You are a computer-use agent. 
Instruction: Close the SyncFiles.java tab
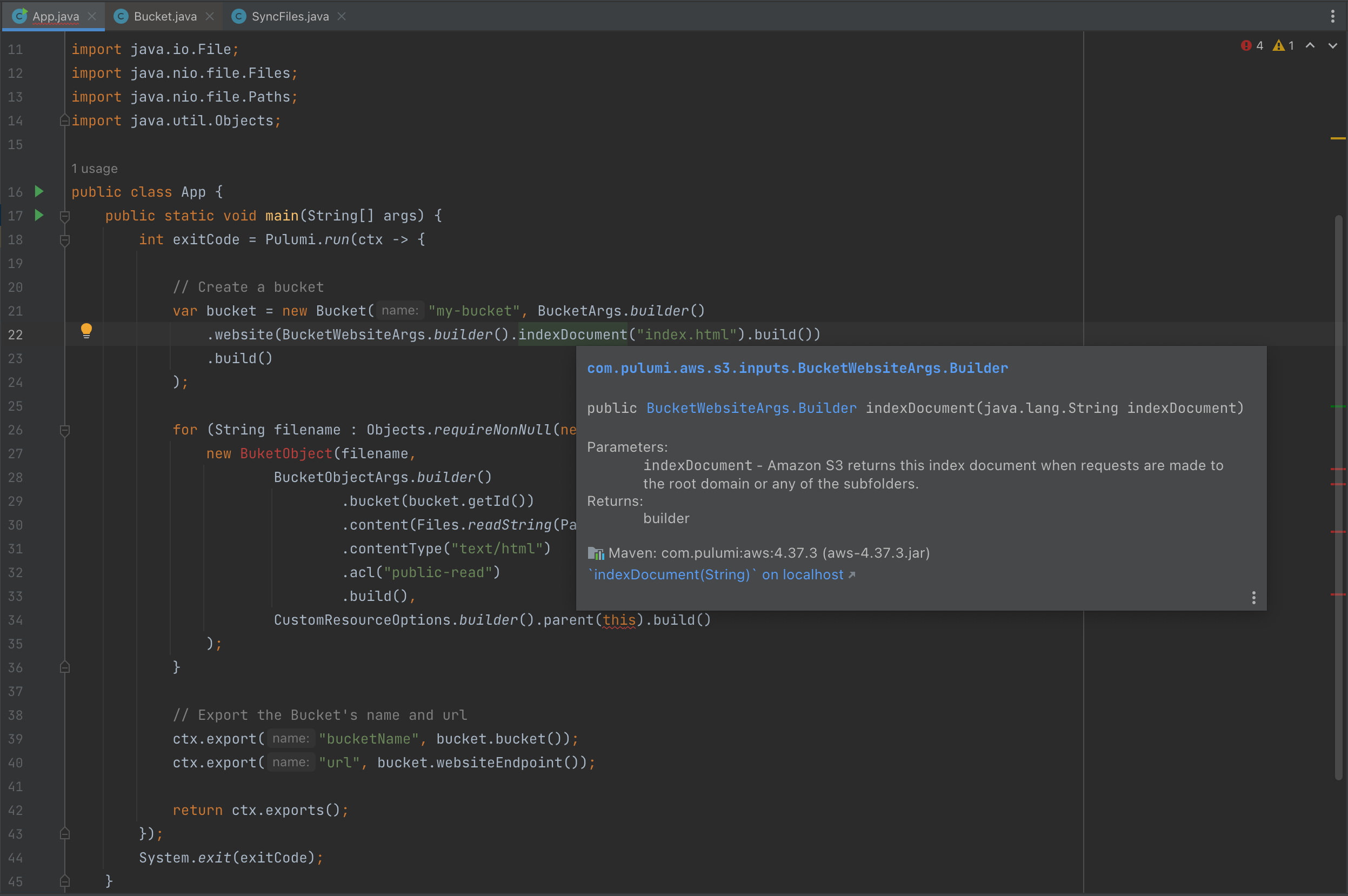tap(342, 17)
